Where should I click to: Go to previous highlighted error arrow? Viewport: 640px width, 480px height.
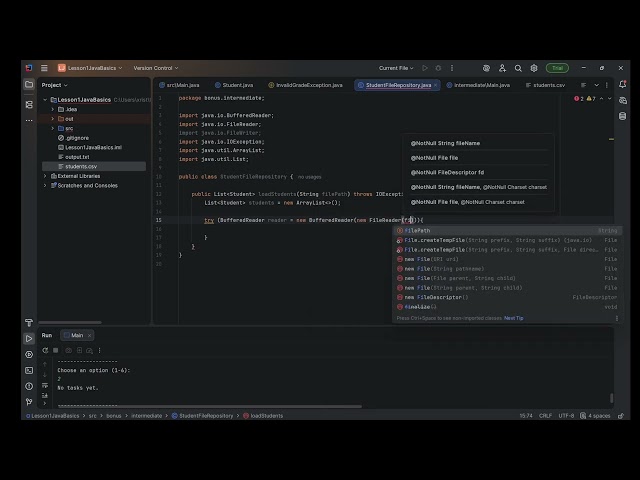coord(602,99)
